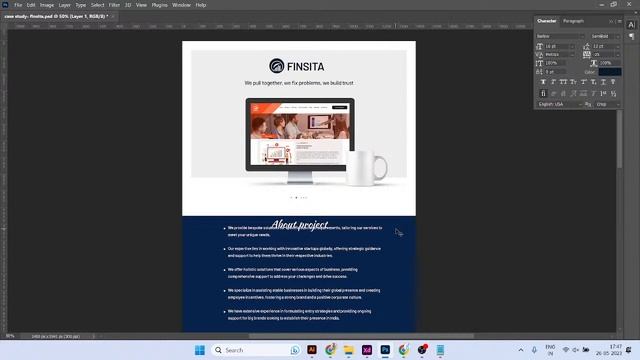Screen dimensions: 640x360
Task: Click the taskbar Search box
Action: point(256,350)
